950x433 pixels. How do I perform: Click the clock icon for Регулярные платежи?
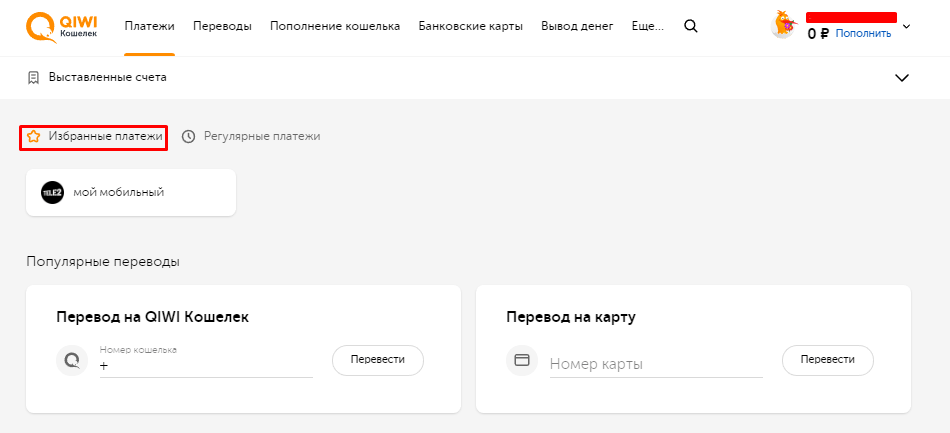pos(188,137)
